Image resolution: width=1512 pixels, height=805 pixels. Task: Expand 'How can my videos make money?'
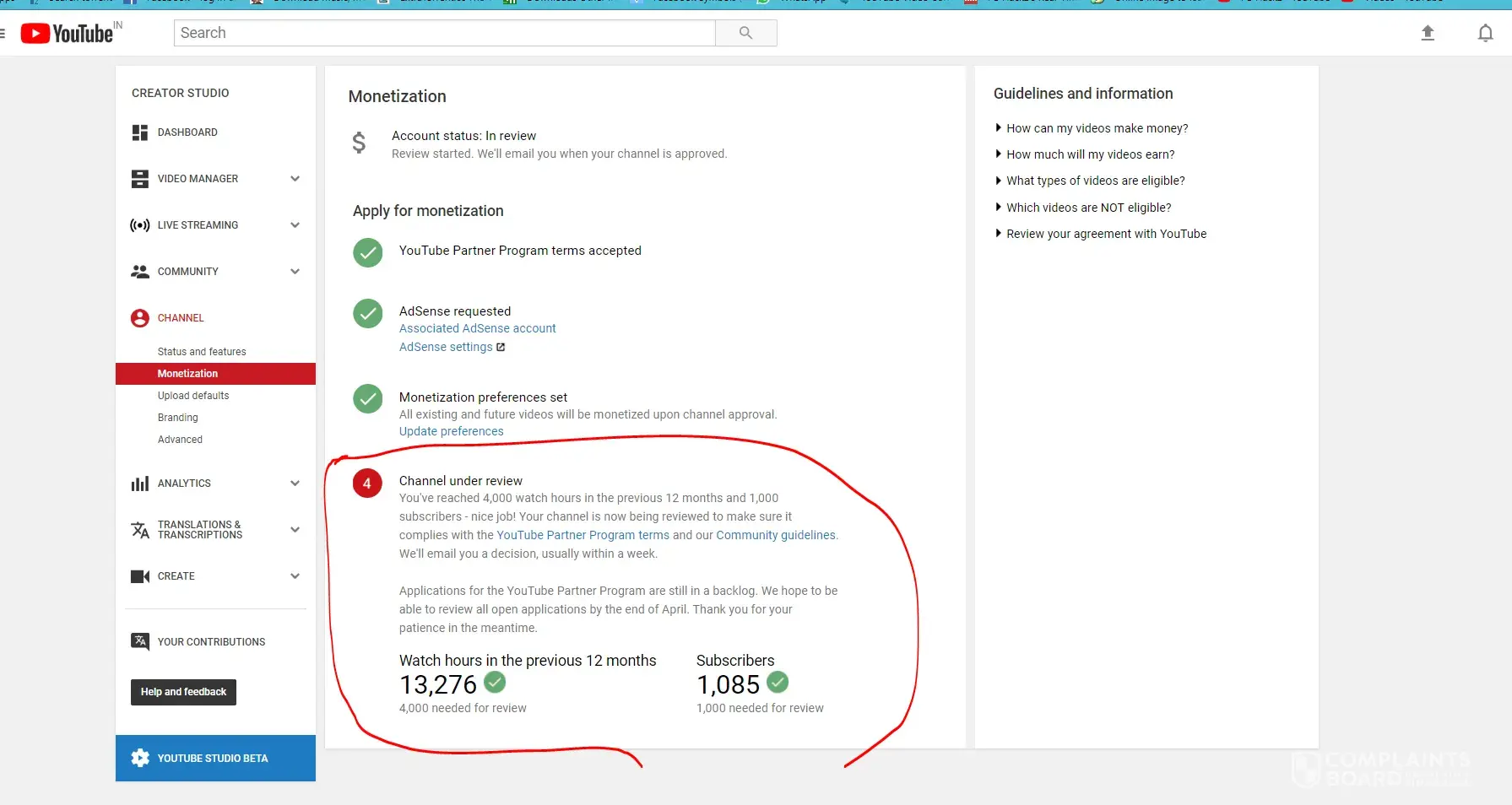1092,128
